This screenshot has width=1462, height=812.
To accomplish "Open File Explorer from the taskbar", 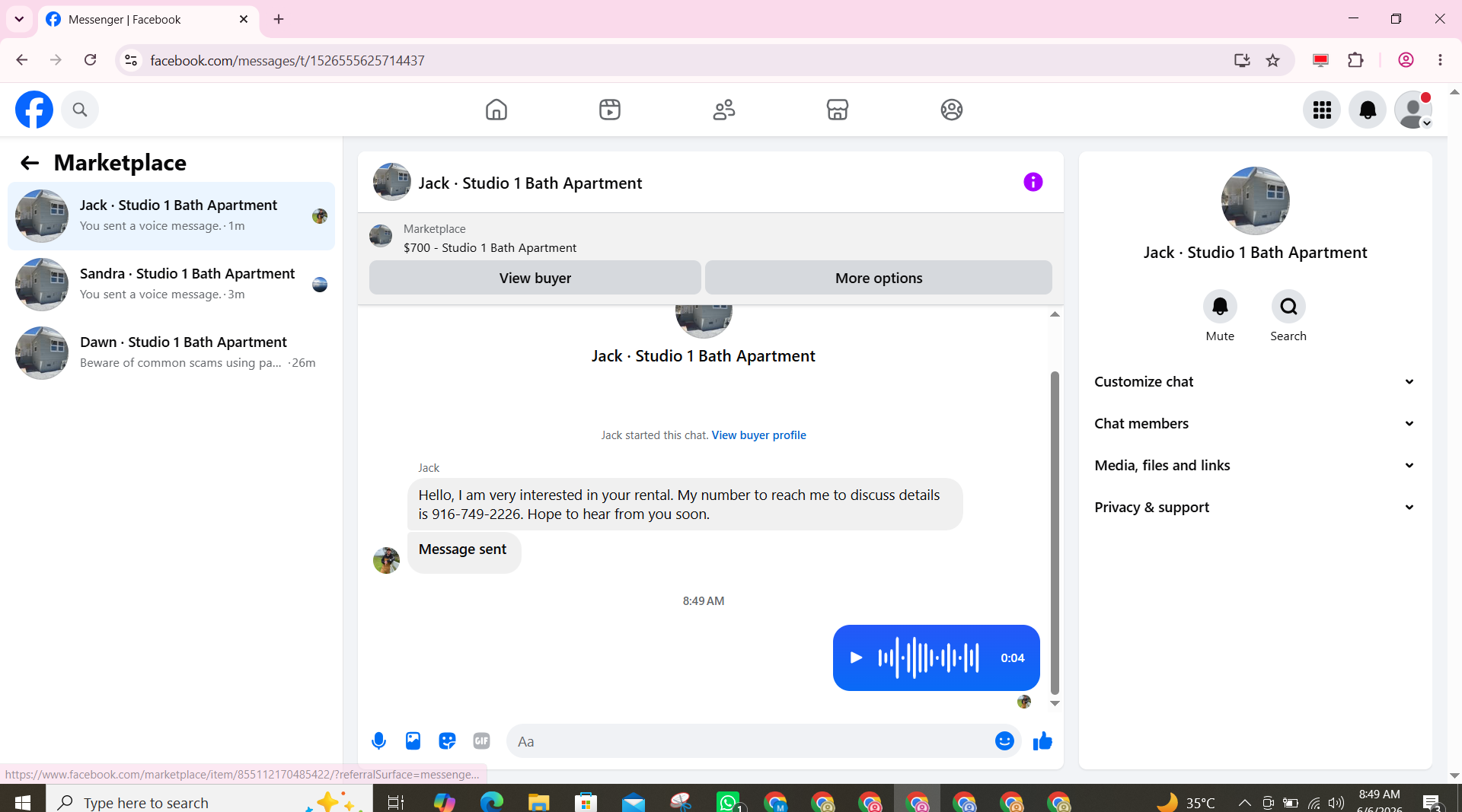I will click(x=538, y=802).
